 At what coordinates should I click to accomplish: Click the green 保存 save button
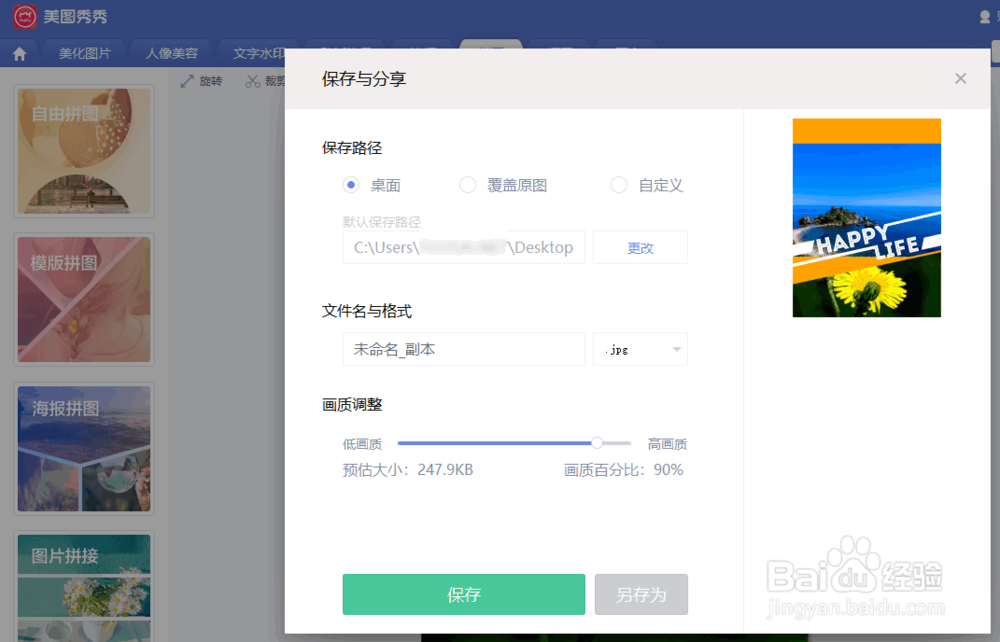(463, 594)
